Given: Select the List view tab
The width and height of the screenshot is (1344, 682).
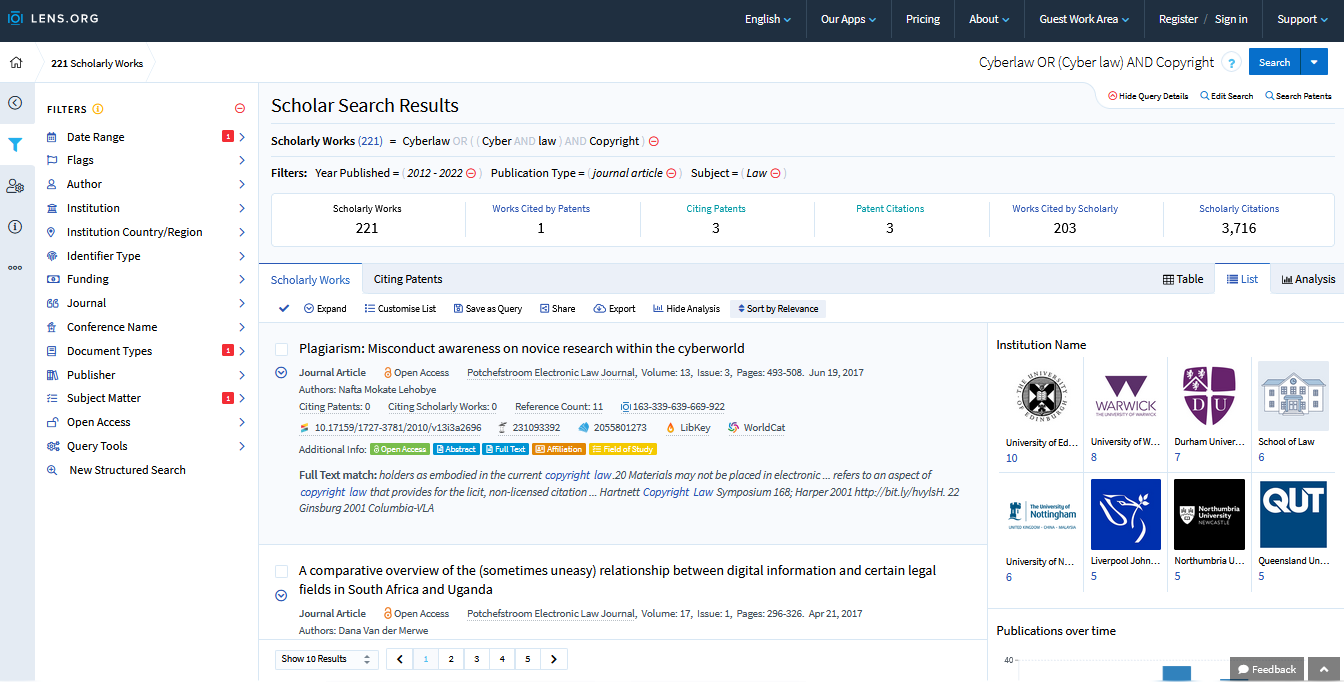Looking at the screenshot, I should click(1242, 279).
